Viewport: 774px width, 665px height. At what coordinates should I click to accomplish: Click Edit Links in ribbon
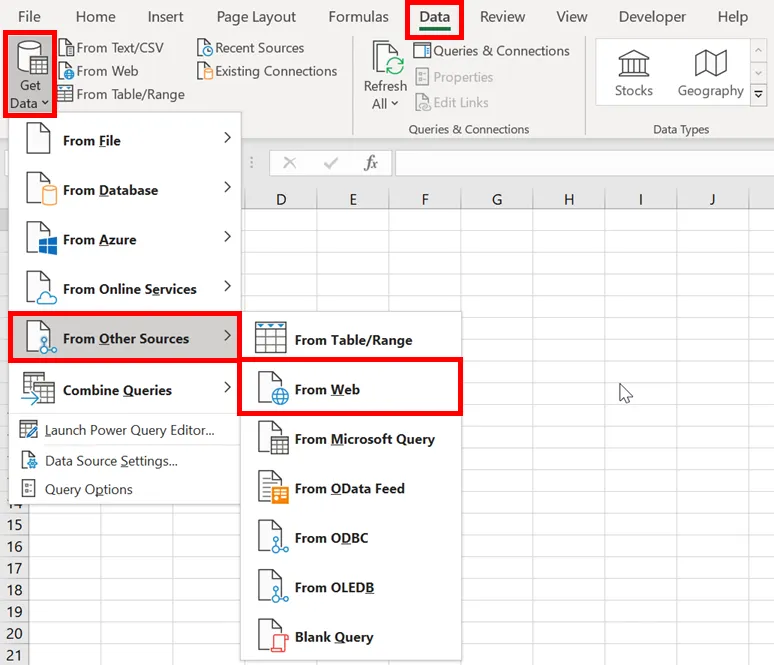[x=452, y=103]
